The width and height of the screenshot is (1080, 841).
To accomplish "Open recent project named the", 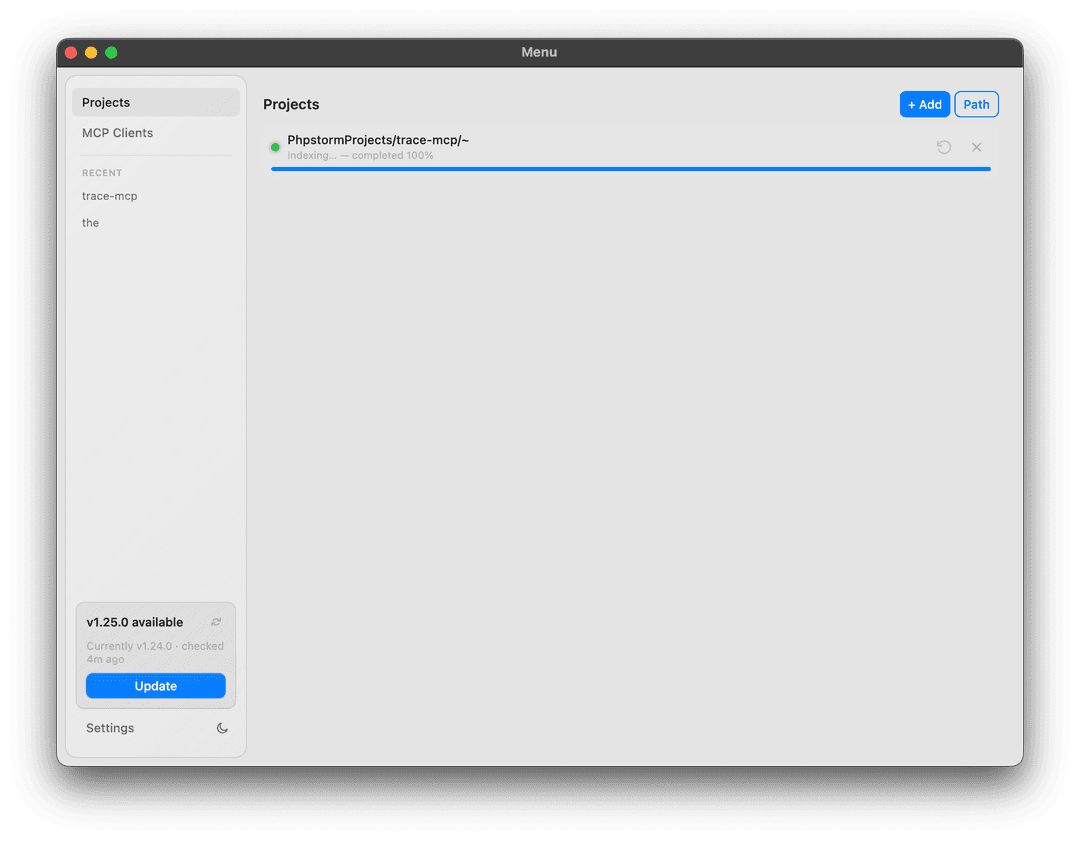I will tap(90, 223).
